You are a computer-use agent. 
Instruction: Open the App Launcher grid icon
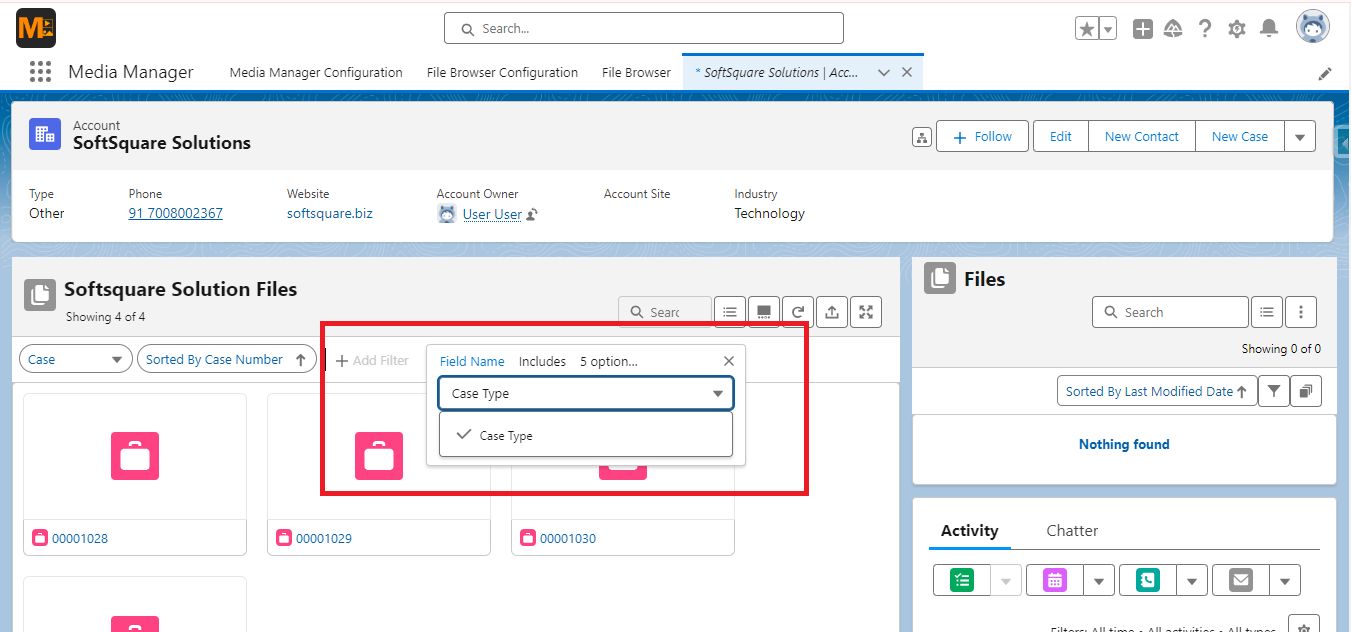tap(40, 72)
